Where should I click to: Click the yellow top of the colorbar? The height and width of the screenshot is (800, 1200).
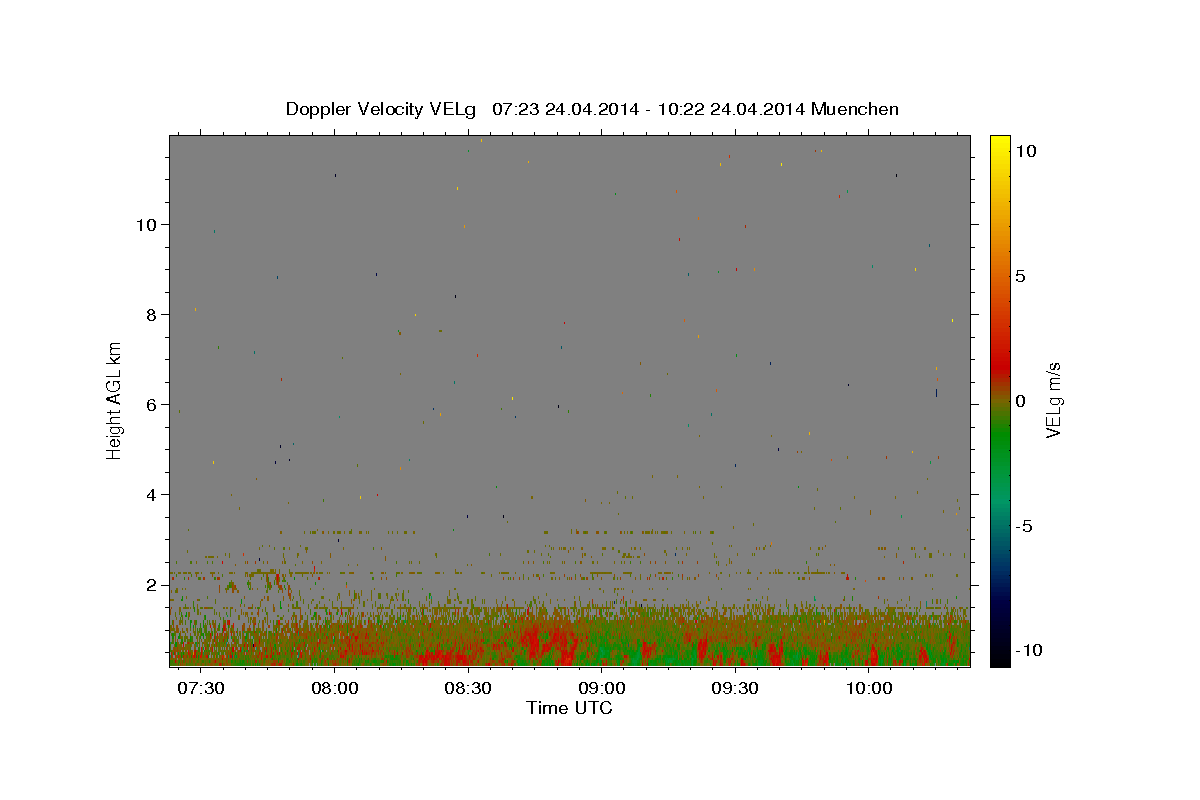pos(1000,145)
